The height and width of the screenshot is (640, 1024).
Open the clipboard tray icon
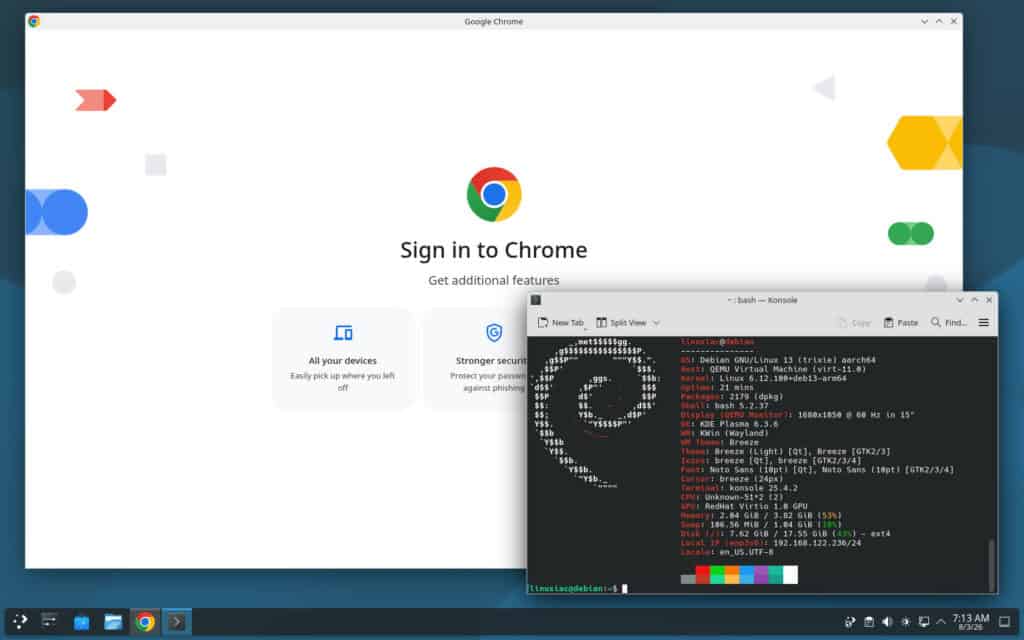point(869,622)
